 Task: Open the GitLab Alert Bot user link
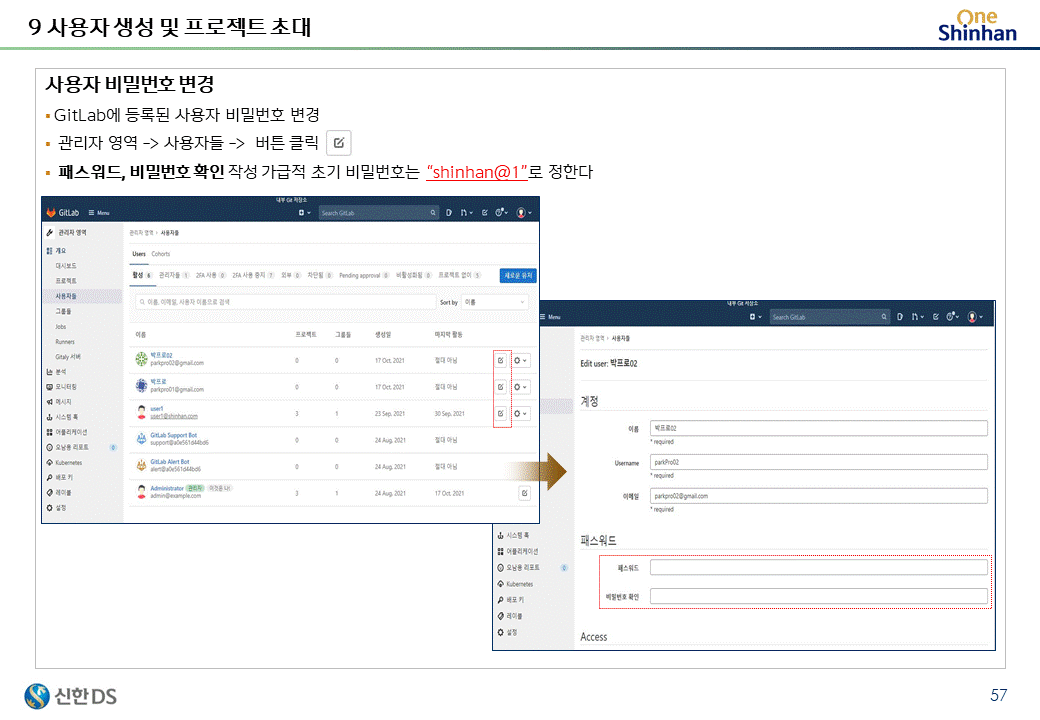pyautogui.click(x=170, y=462)
